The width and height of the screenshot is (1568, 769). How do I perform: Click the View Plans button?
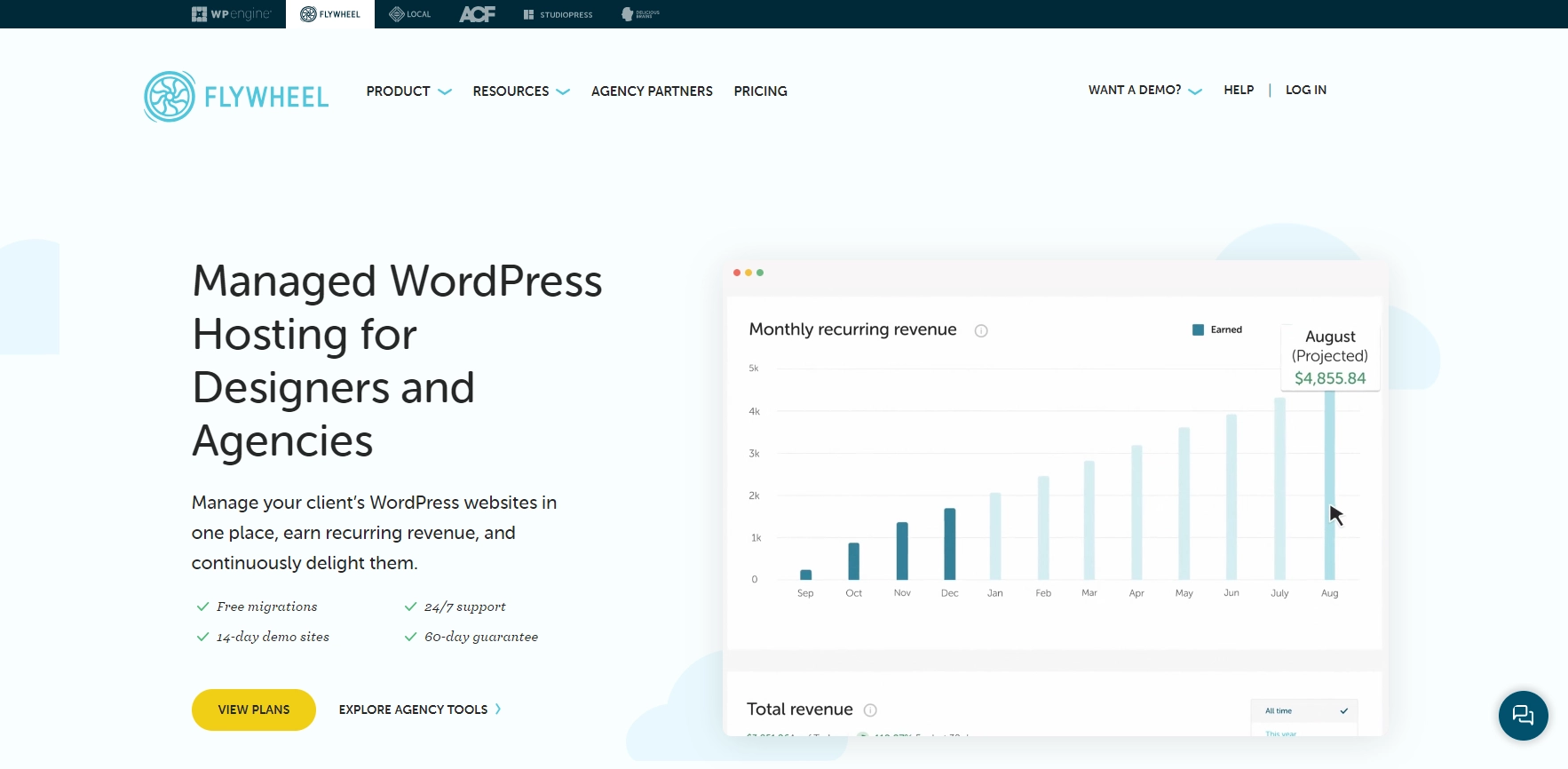pyautogui.click(x=254, y=710)
